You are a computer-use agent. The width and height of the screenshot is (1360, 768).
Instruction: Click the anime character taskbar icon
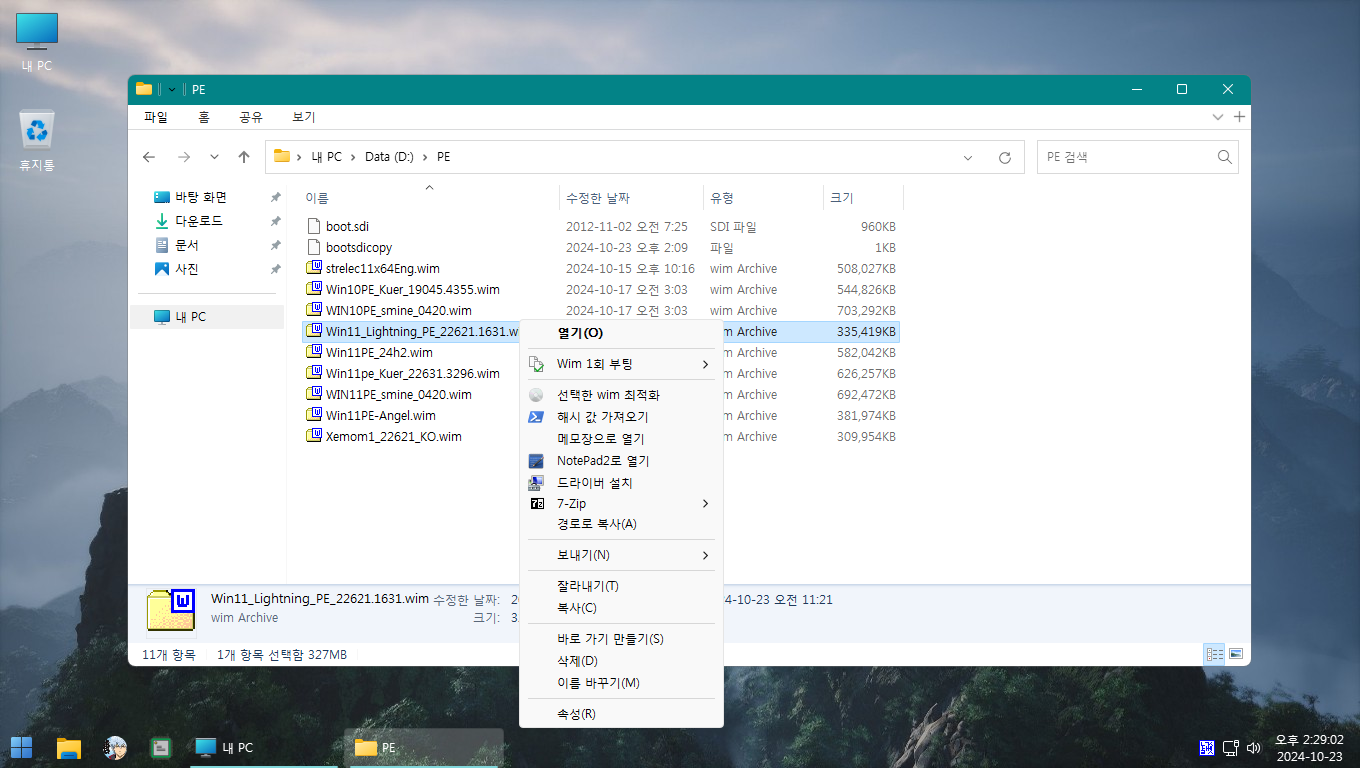point(115,747)
